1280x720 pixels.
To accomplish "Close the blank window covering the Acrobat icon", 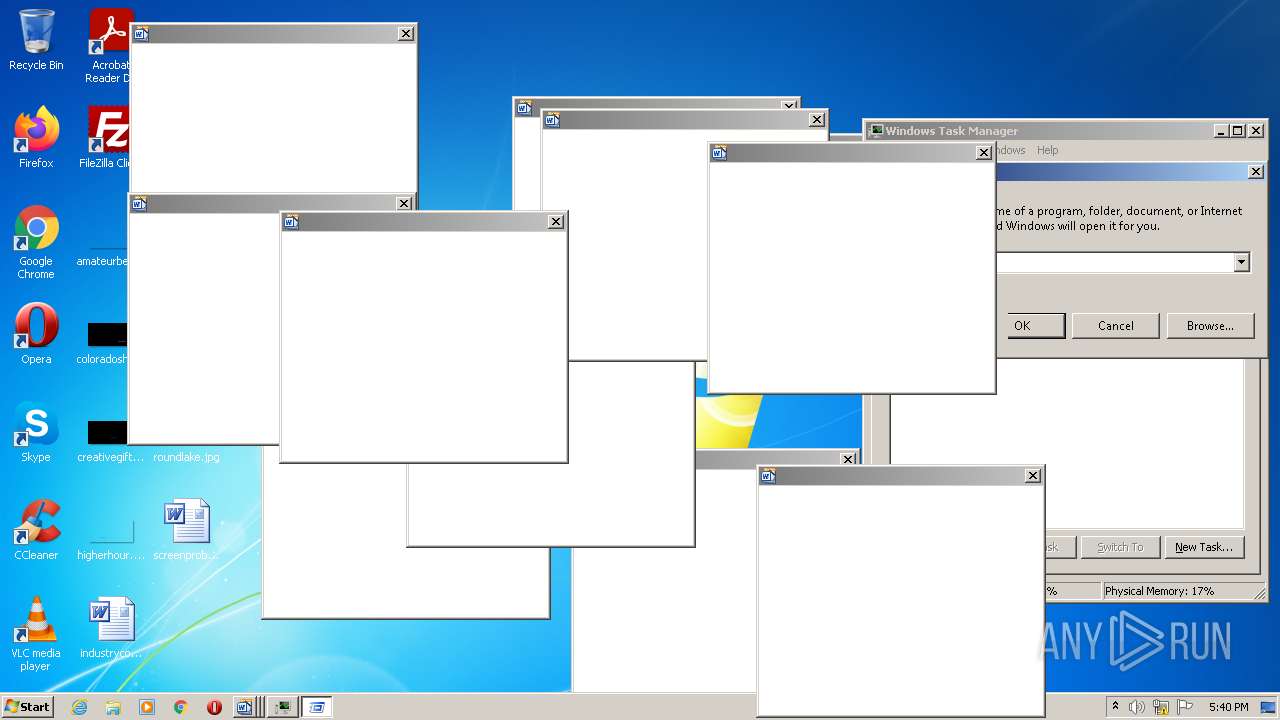I will 406,34.
